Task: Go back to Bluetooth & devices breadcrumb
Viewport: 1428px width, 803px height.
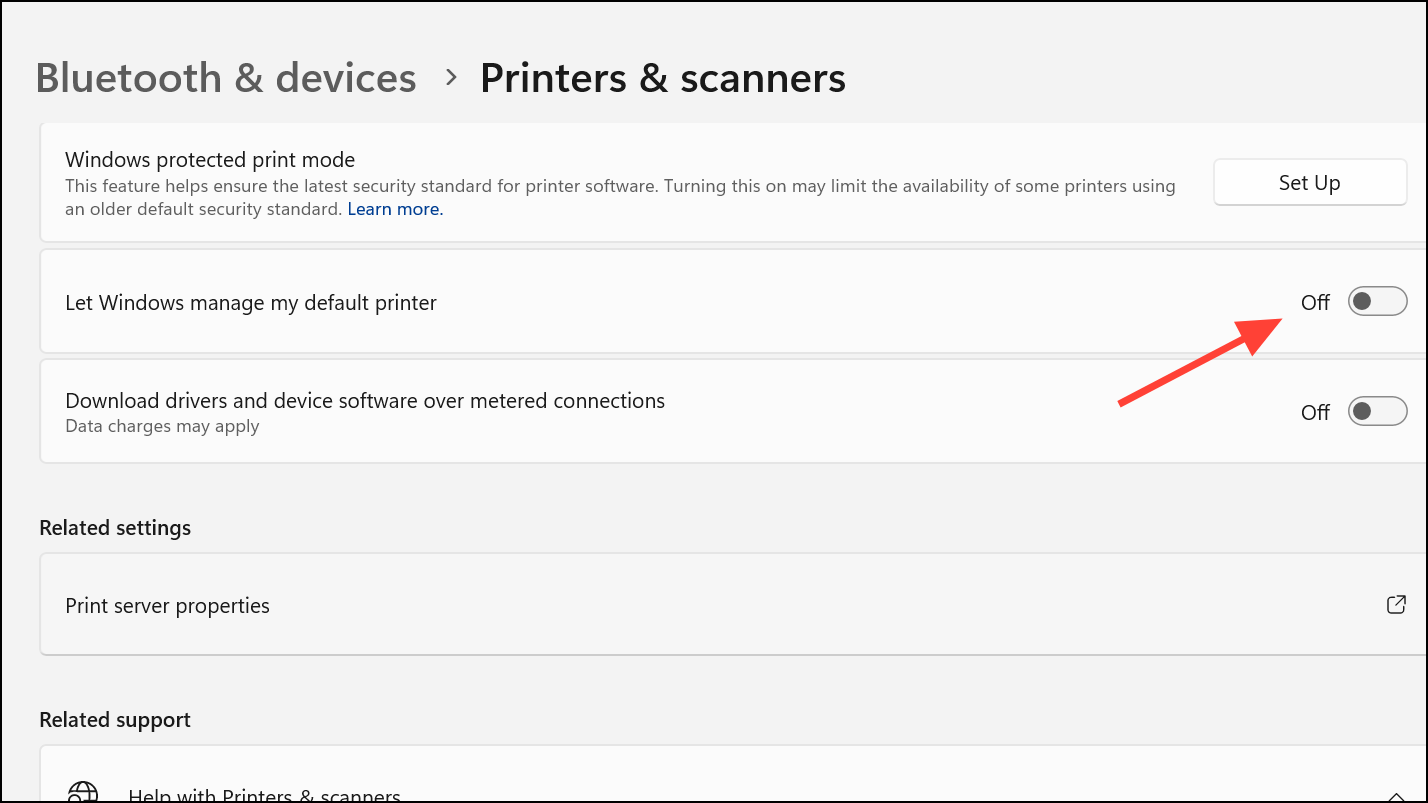Action: 226,78
